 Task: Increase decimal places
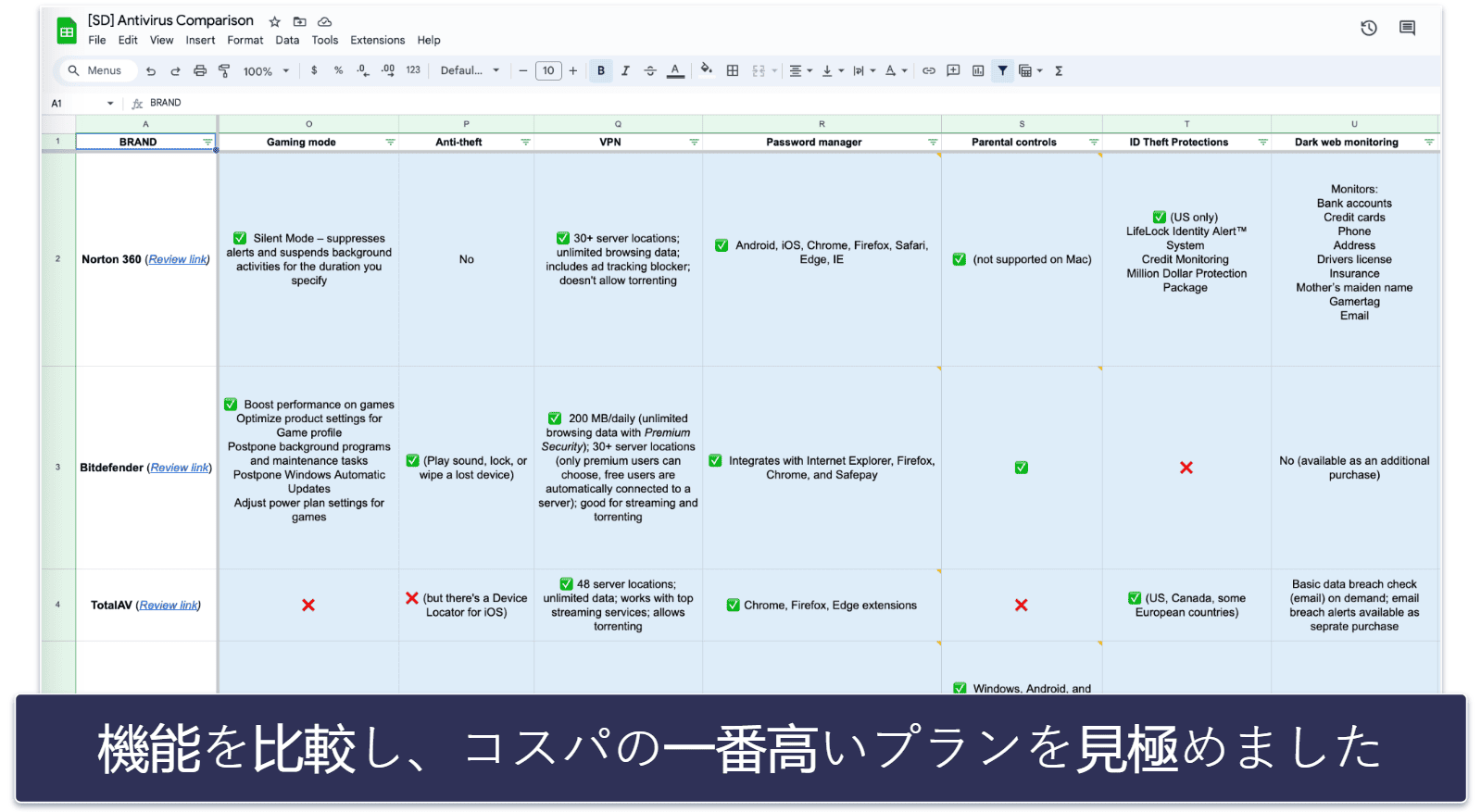(388, 70)
